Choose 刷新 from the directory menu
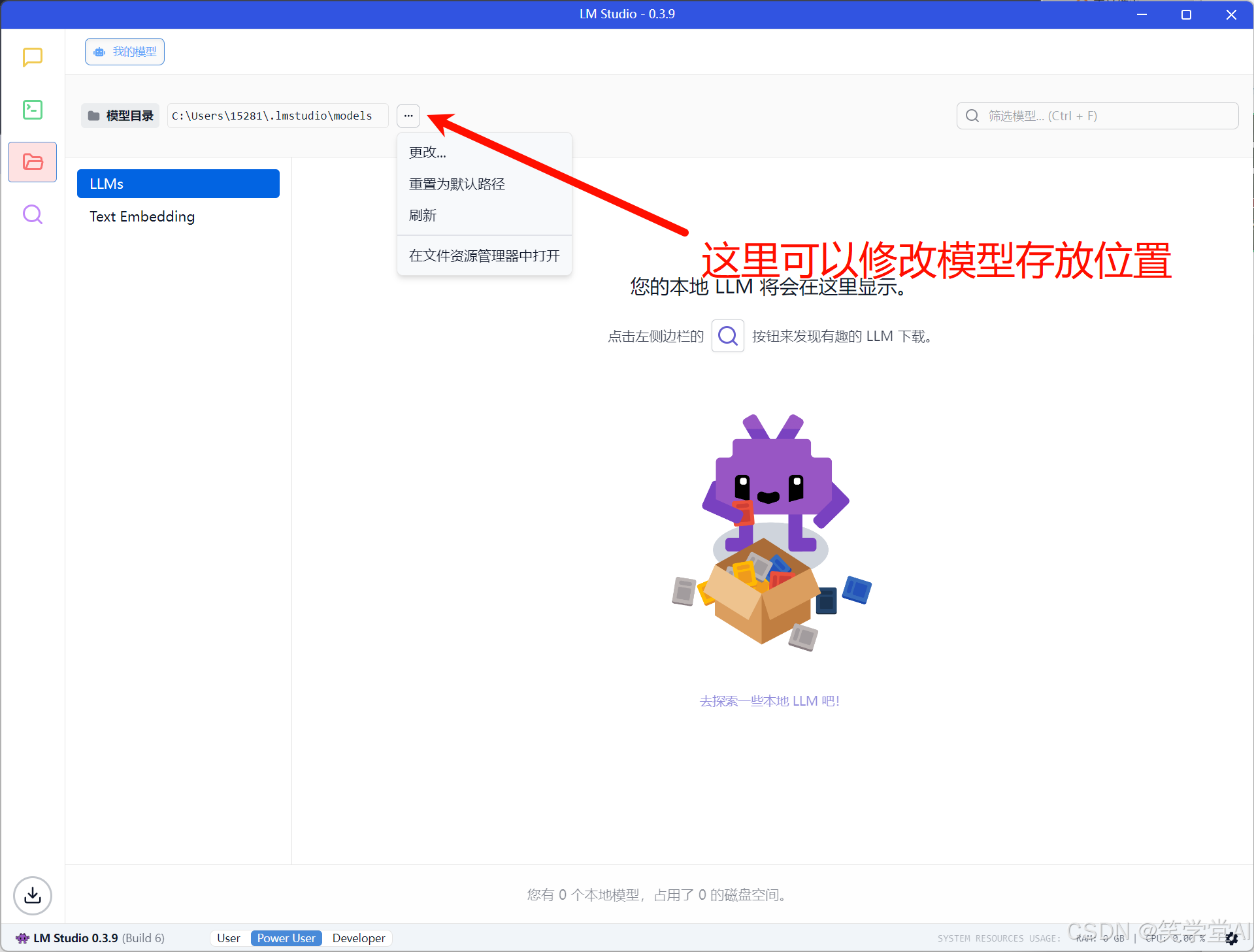This screenshot has height=952, width=1254. (484, 215)
